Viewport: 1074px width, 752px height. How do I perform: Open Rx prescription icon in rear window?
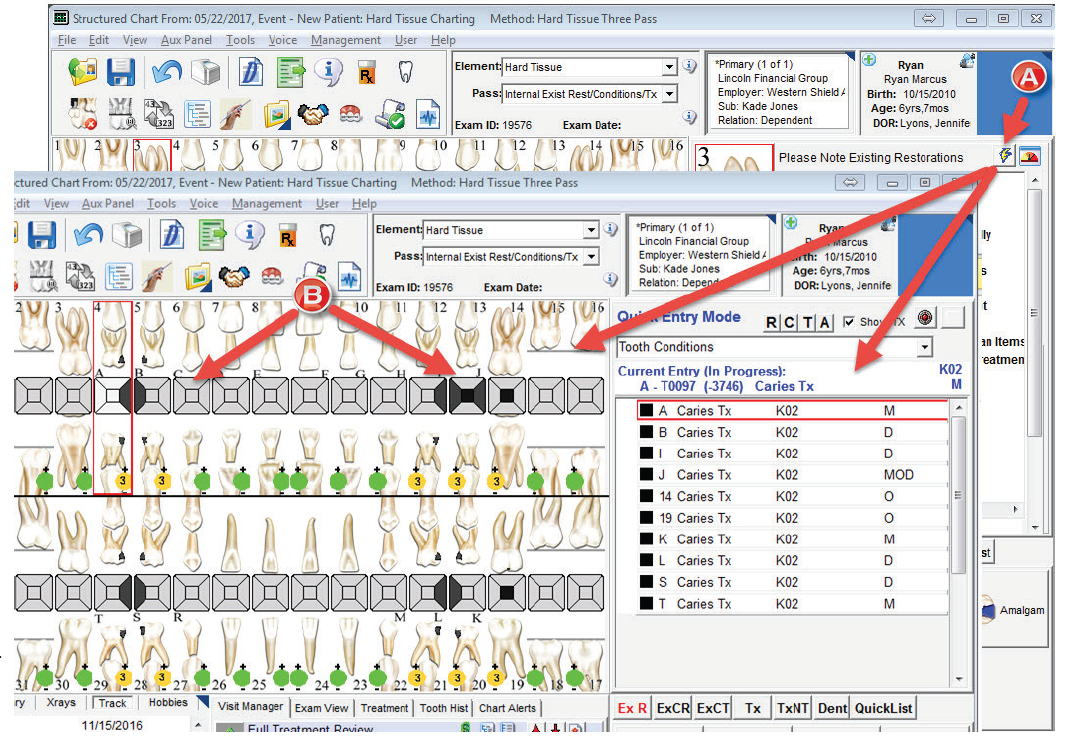[367, 73]
